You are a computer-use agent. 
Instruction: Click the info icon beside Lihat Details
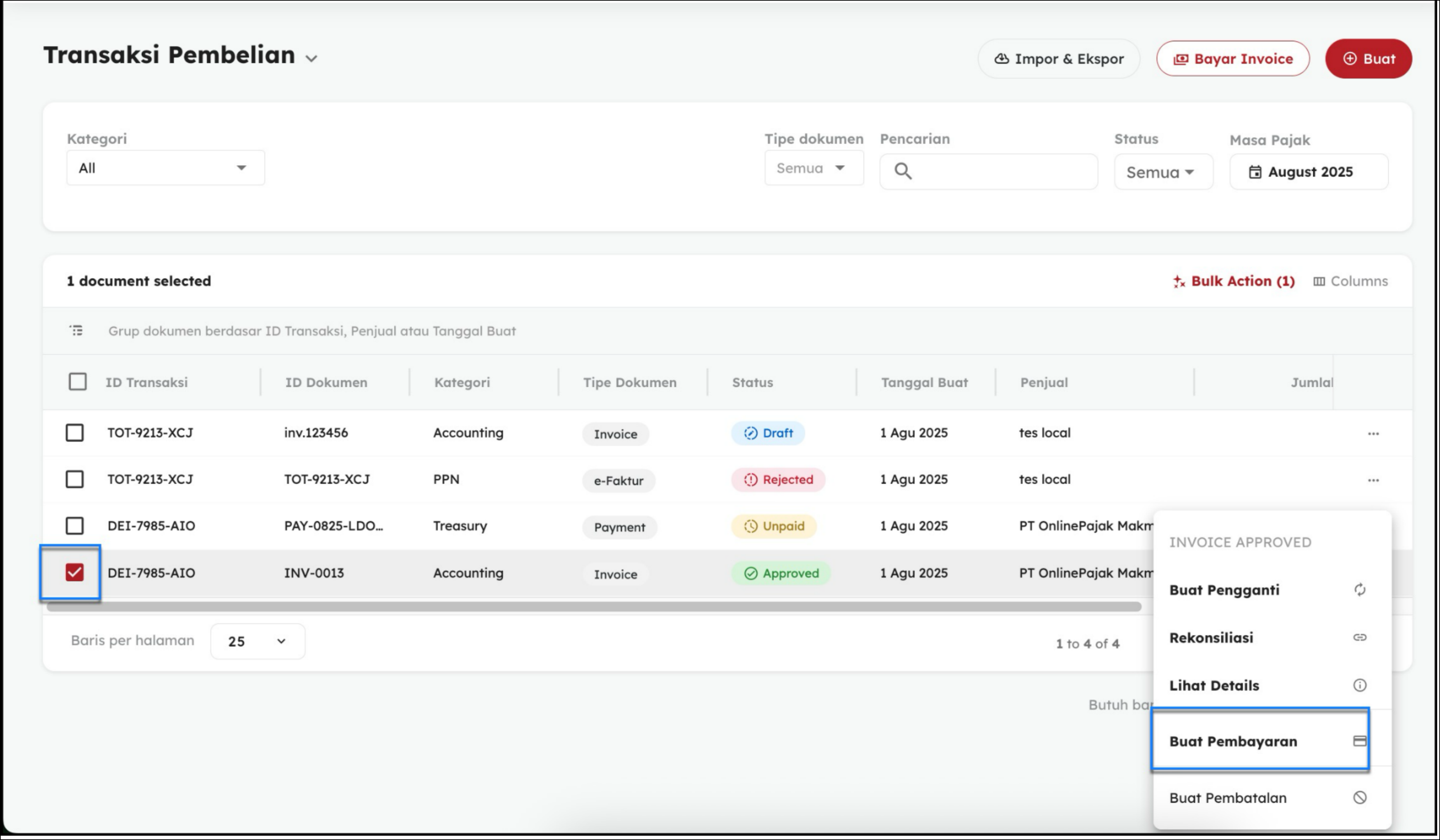pyautogui.click(x=1359, y=685)
